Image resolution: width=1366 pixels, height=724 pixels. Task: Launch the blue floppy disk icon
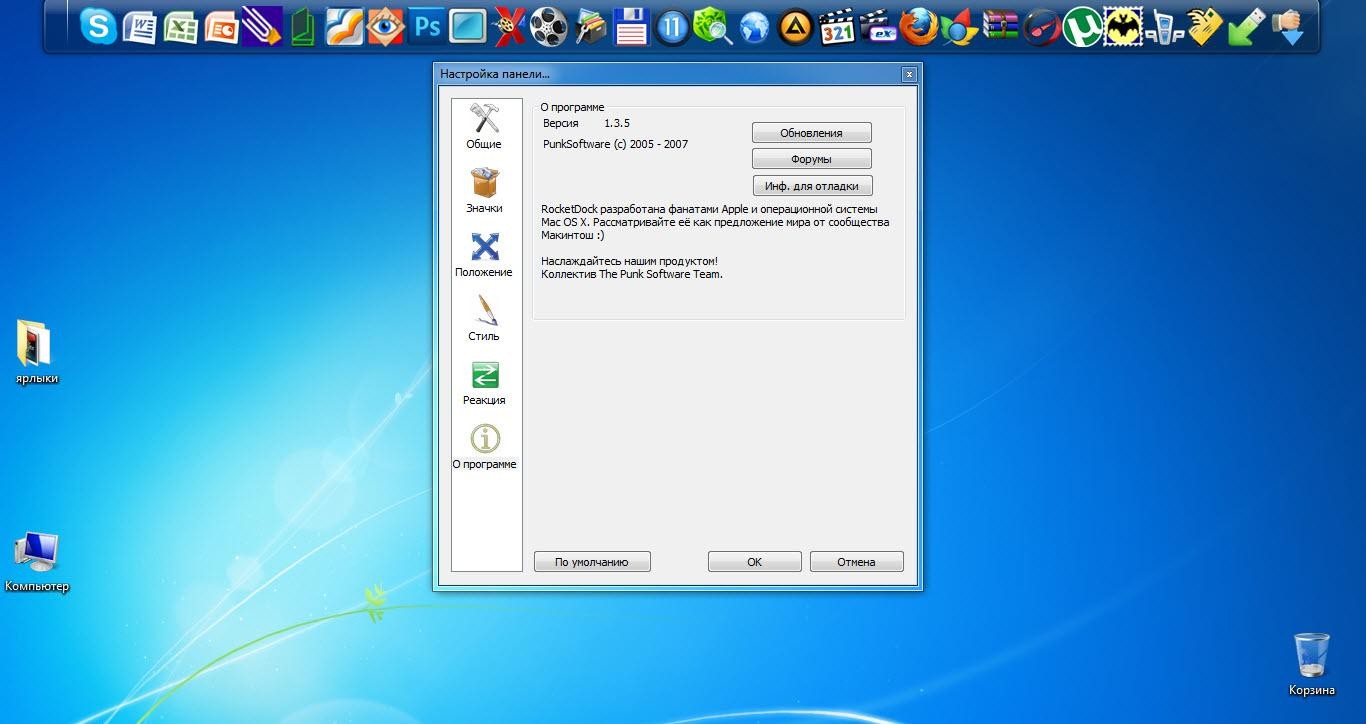coord(631,27)
